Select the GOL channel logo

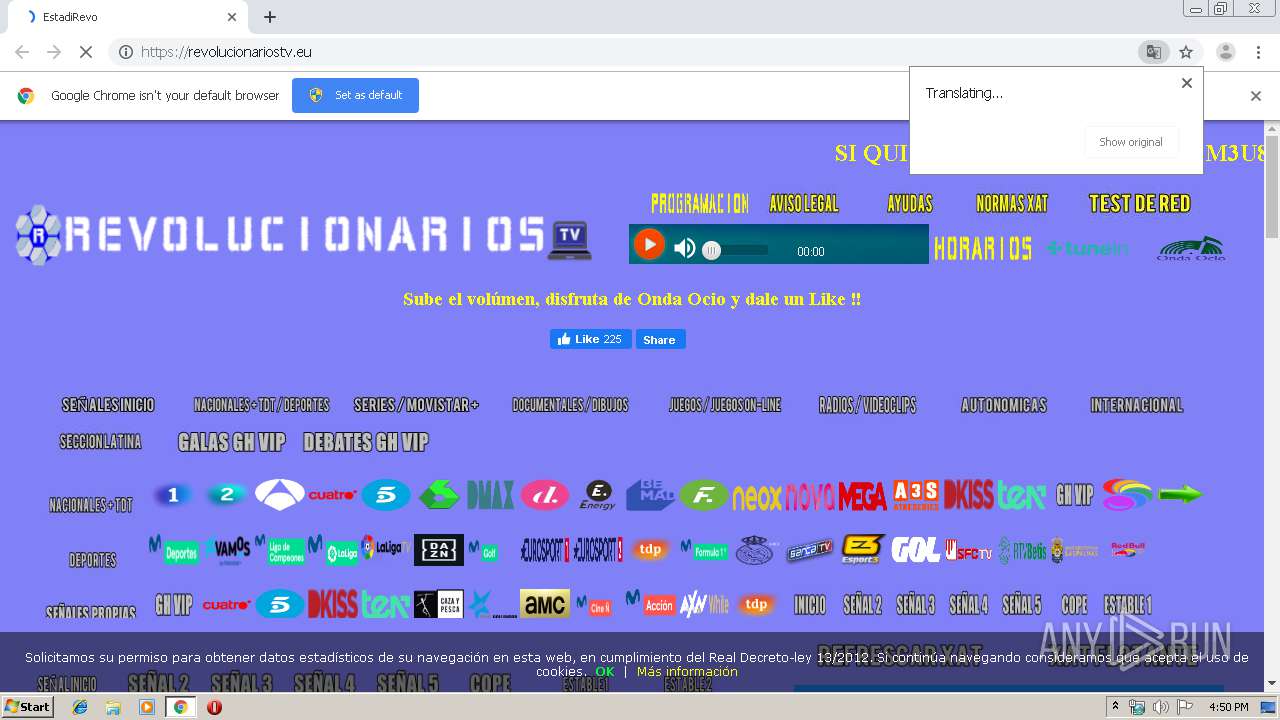click(915, 550)
